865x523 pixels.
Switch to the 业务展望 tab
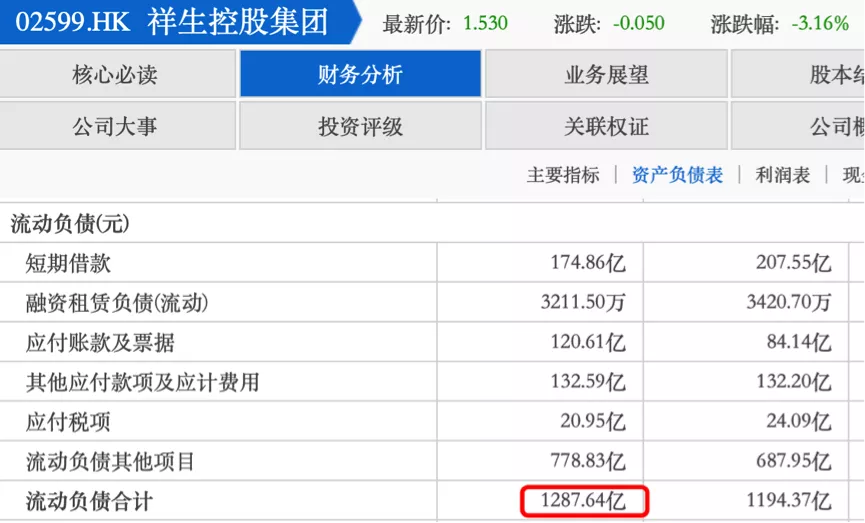coord(606,74)
